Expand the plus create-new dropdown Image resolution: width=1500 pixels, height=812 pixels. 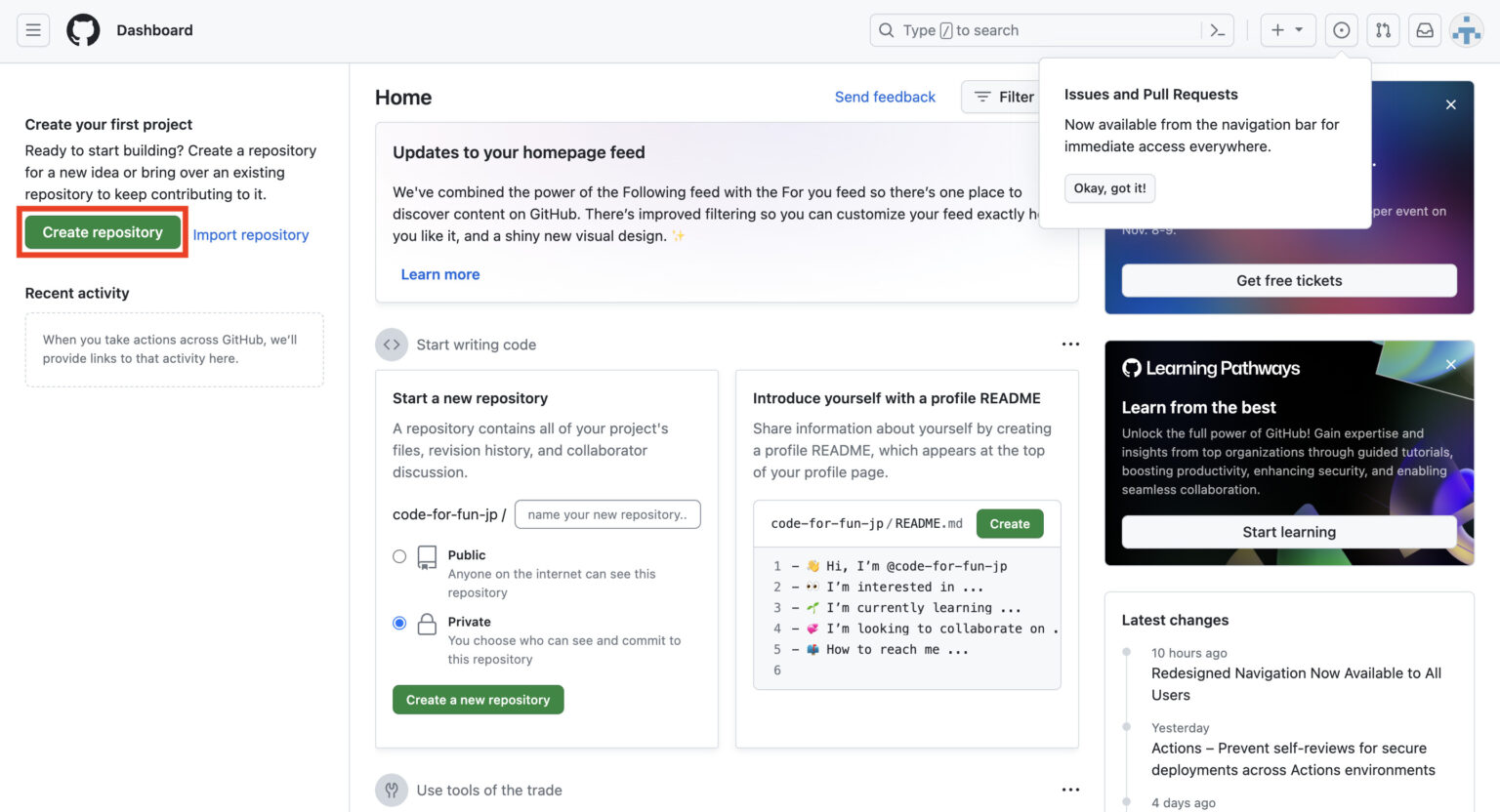1287,30
